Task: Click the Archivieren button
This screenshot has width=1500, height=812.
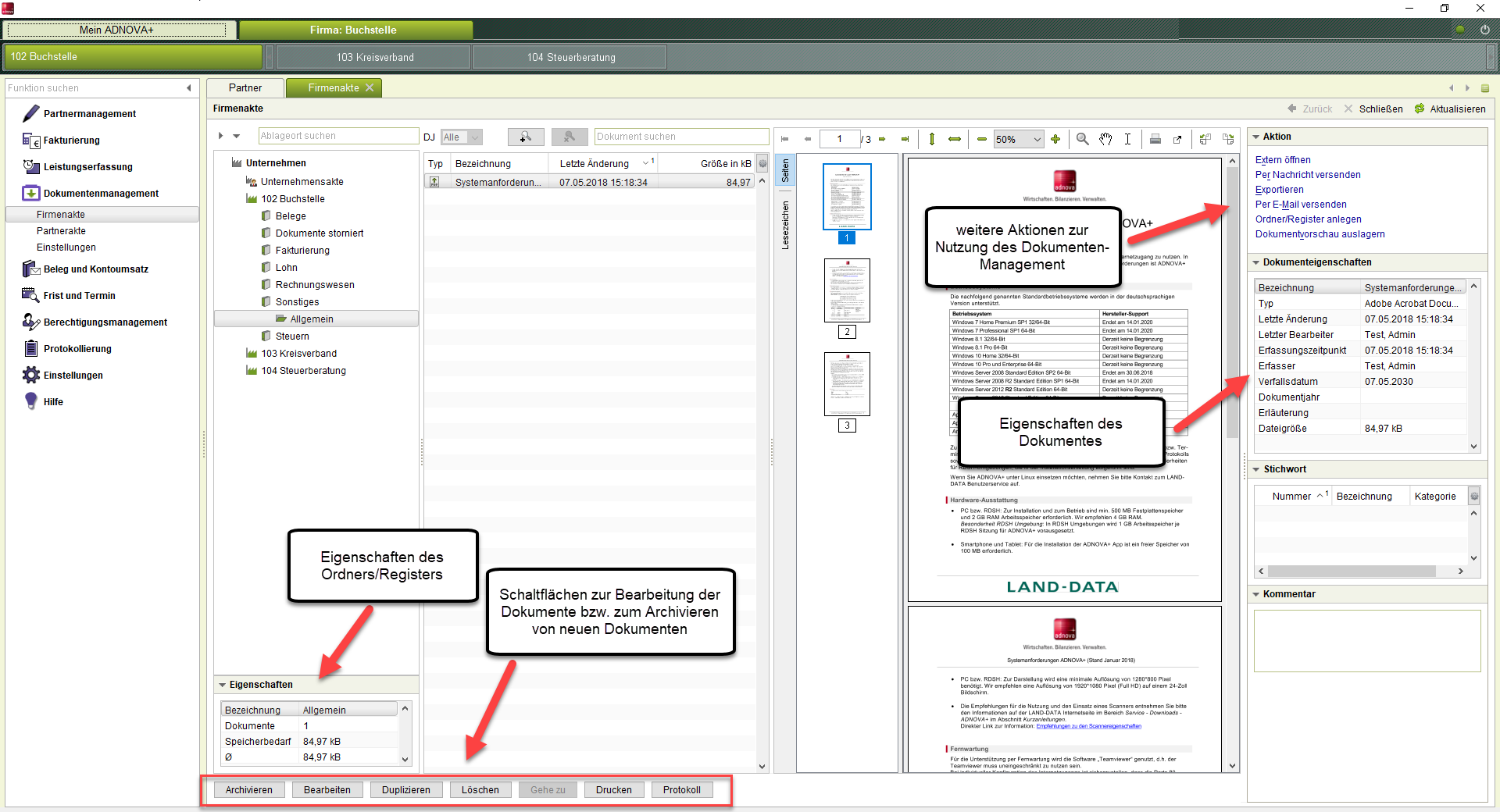Action: (249, 790)
